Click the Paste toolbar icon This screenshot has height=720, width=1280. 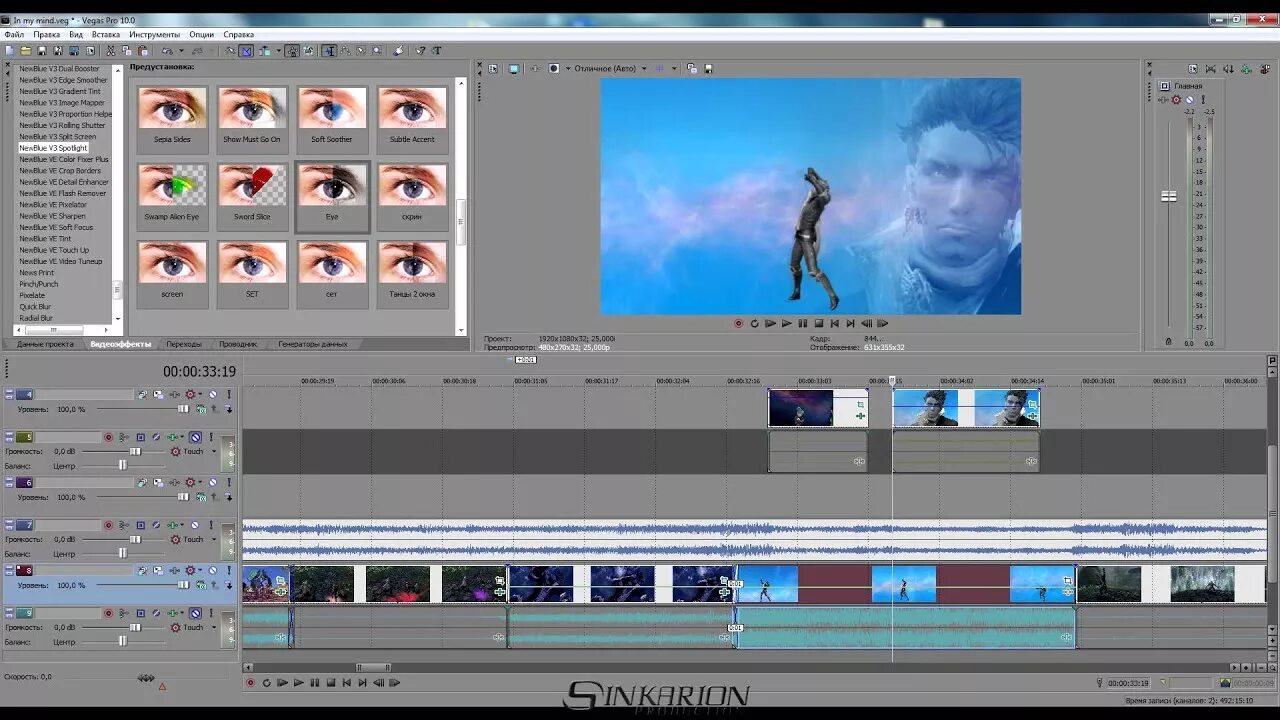[x=142, y=50]
